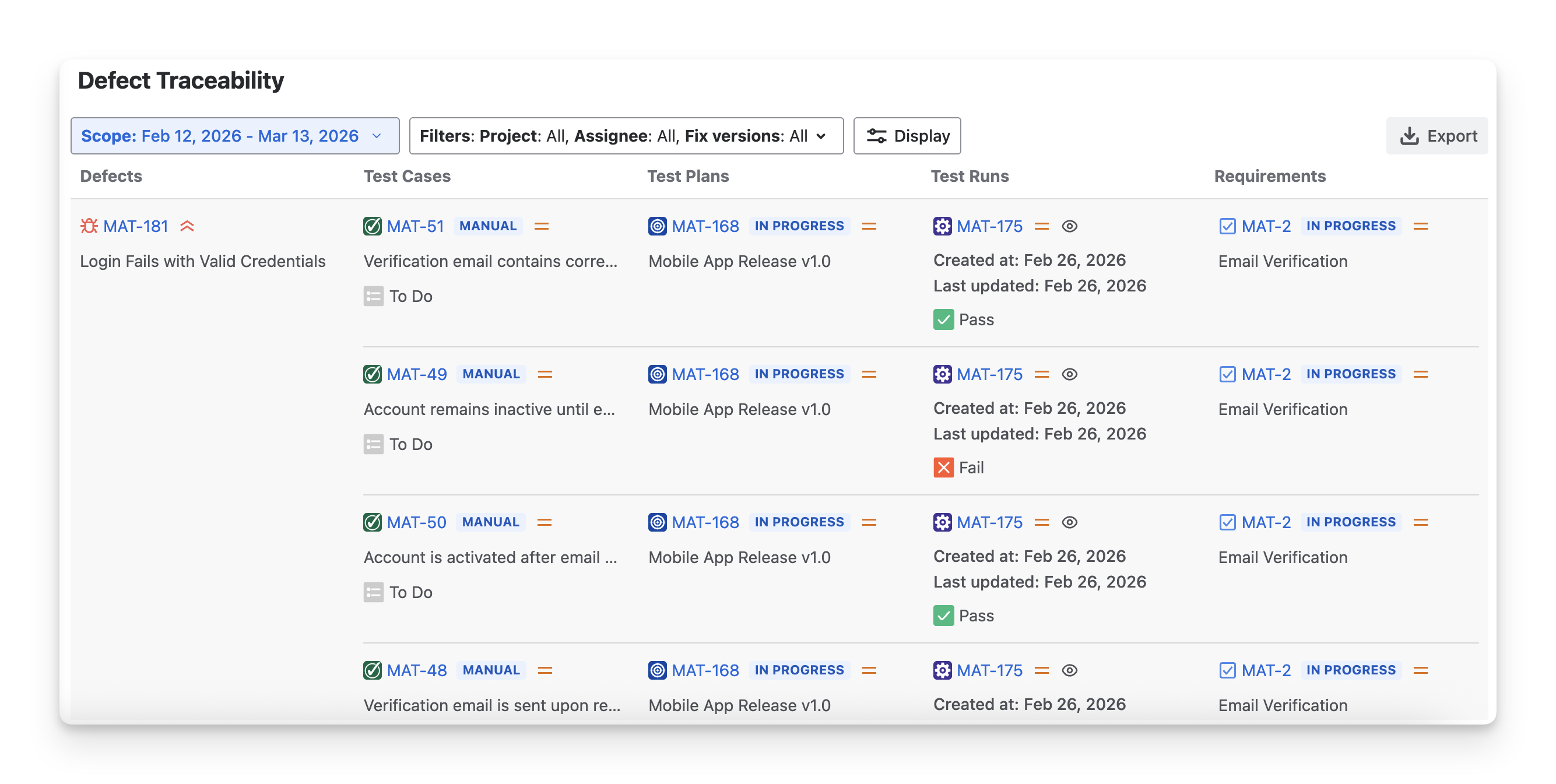1556x784 pixels.
Task: Click the To Do status icon under MAT-50
Action: tap(373, 592)
